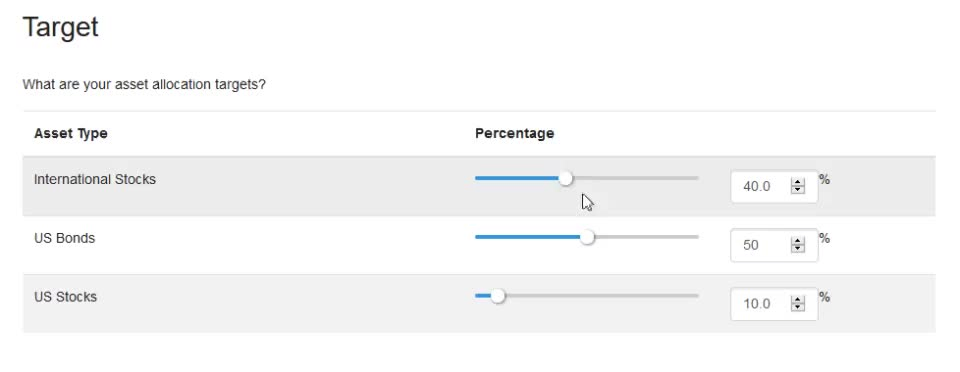
Task: Decrease US Bonds percentage with down arrow
Action: [797, 248]
